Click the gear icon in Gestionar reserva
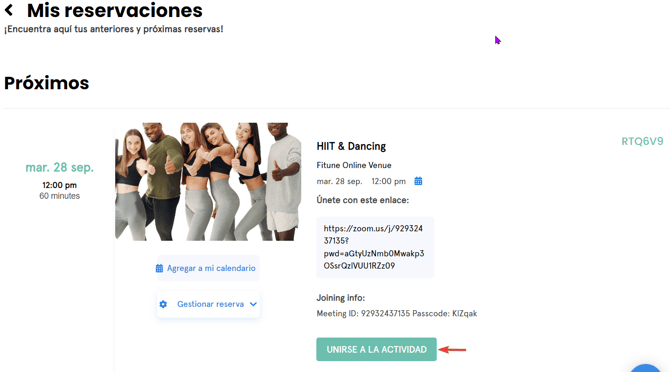This screenshot has height=372, width=670. 163,304
